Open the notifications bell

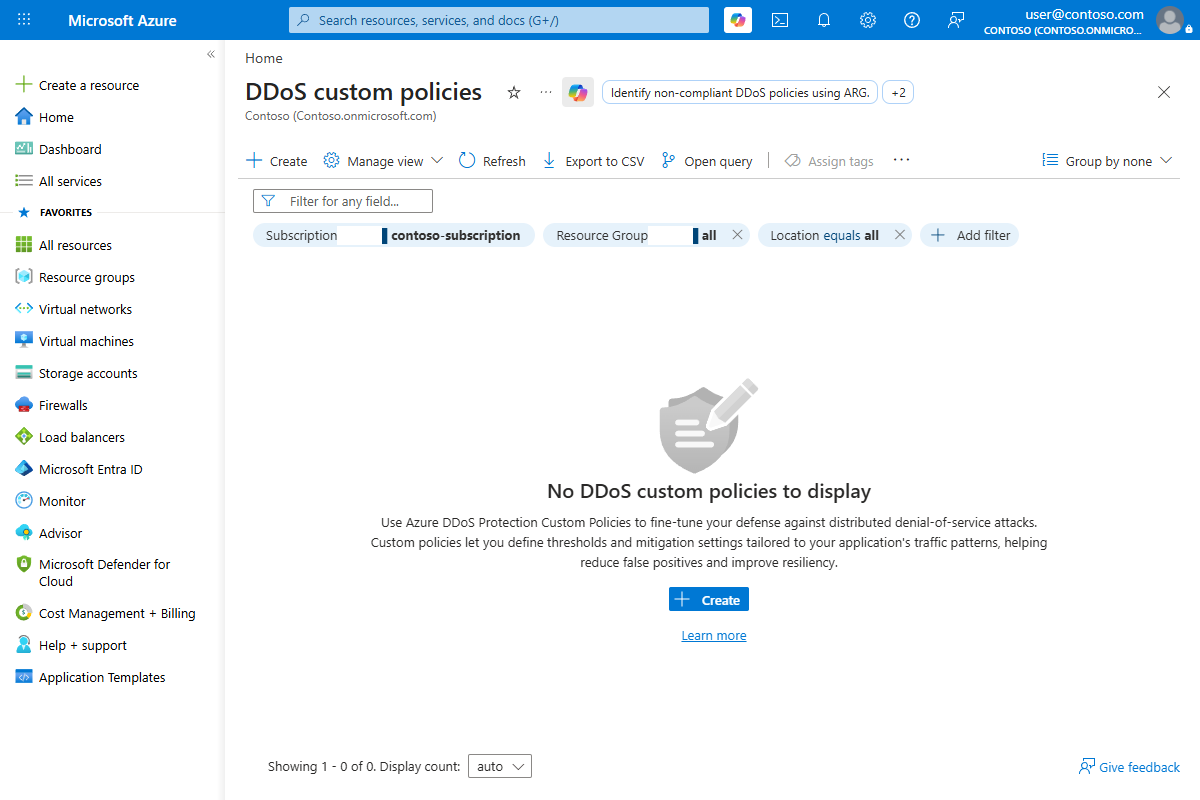(824, 20)
